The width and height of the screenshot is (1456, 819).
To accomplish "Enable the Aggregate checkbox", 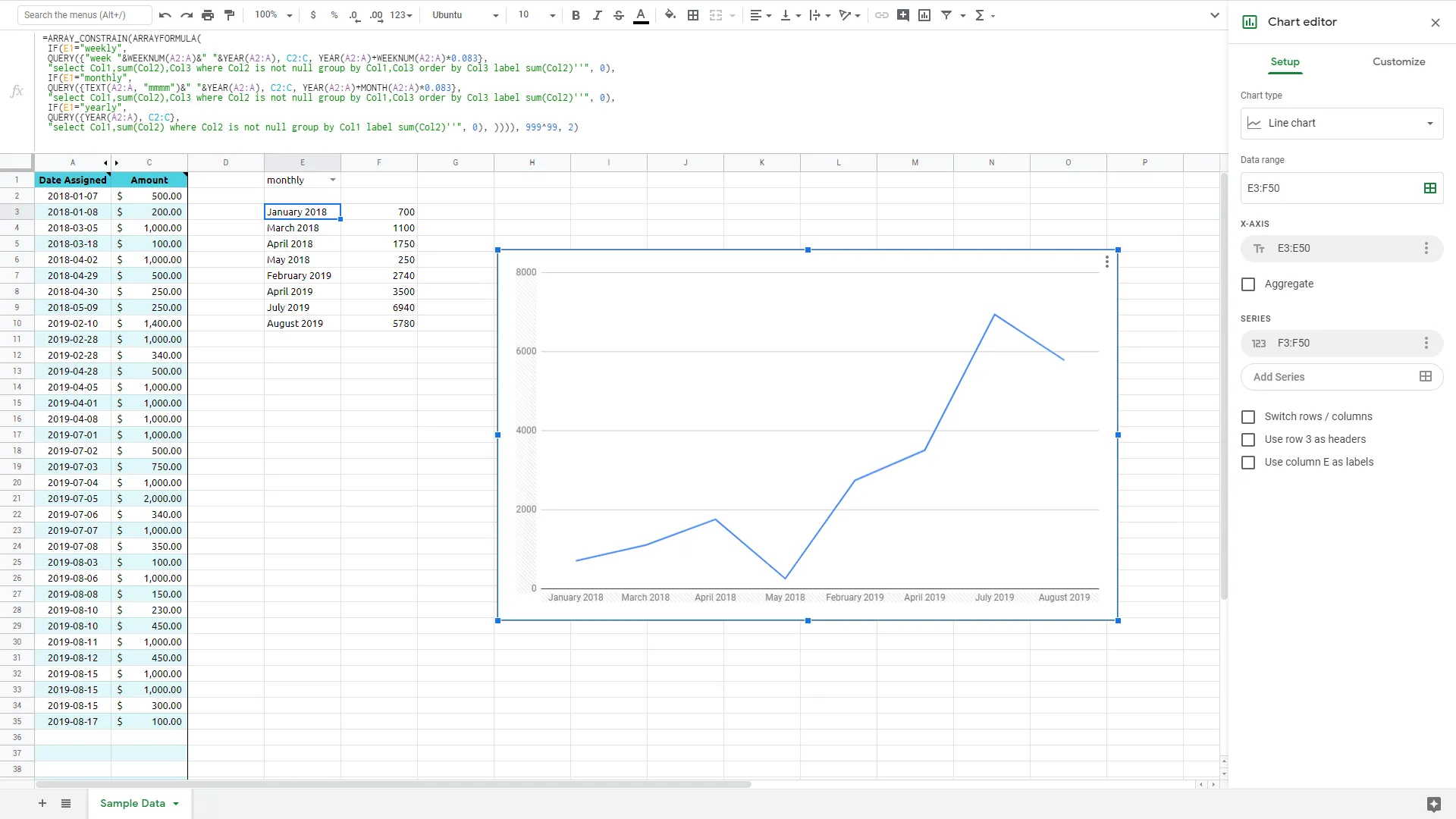I will [x=1248, y=284].
